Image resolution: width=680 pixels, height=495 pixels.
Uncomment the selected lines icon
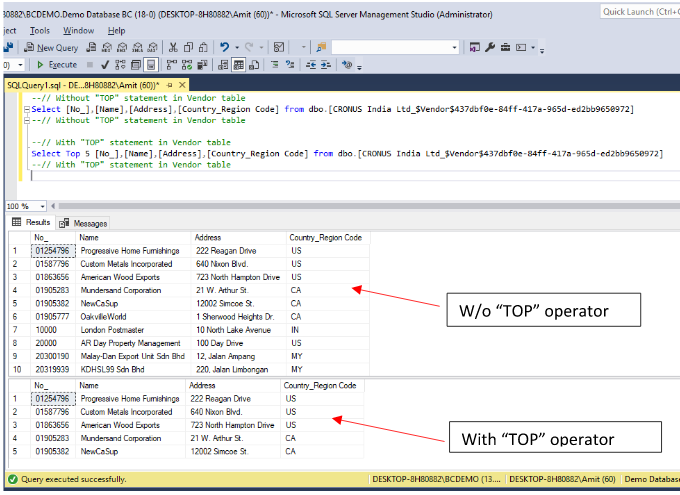click(x=290, y=65)
